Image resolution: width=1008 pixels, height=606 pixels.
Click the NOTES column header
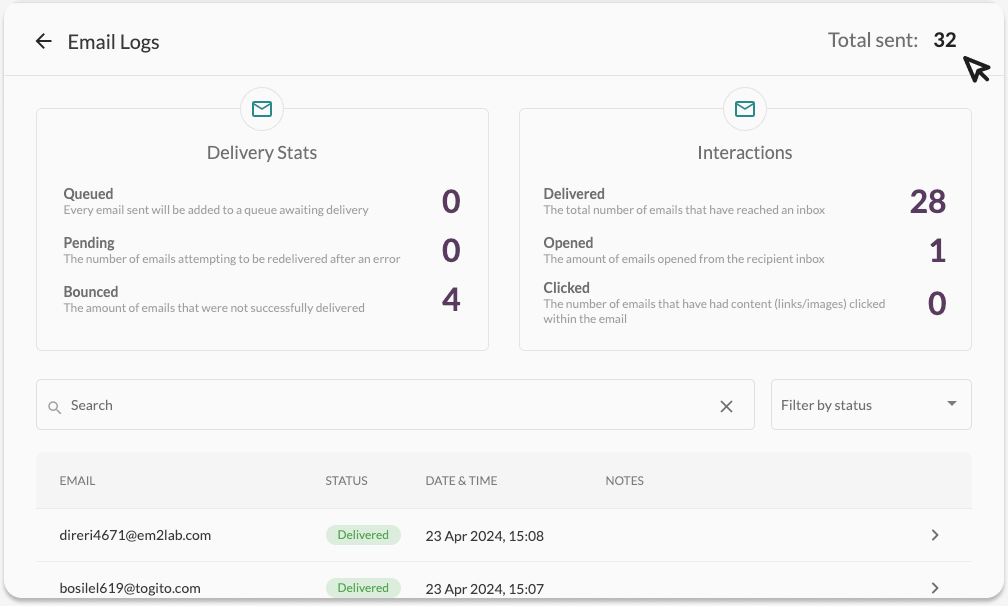click(x=624, y=481)
